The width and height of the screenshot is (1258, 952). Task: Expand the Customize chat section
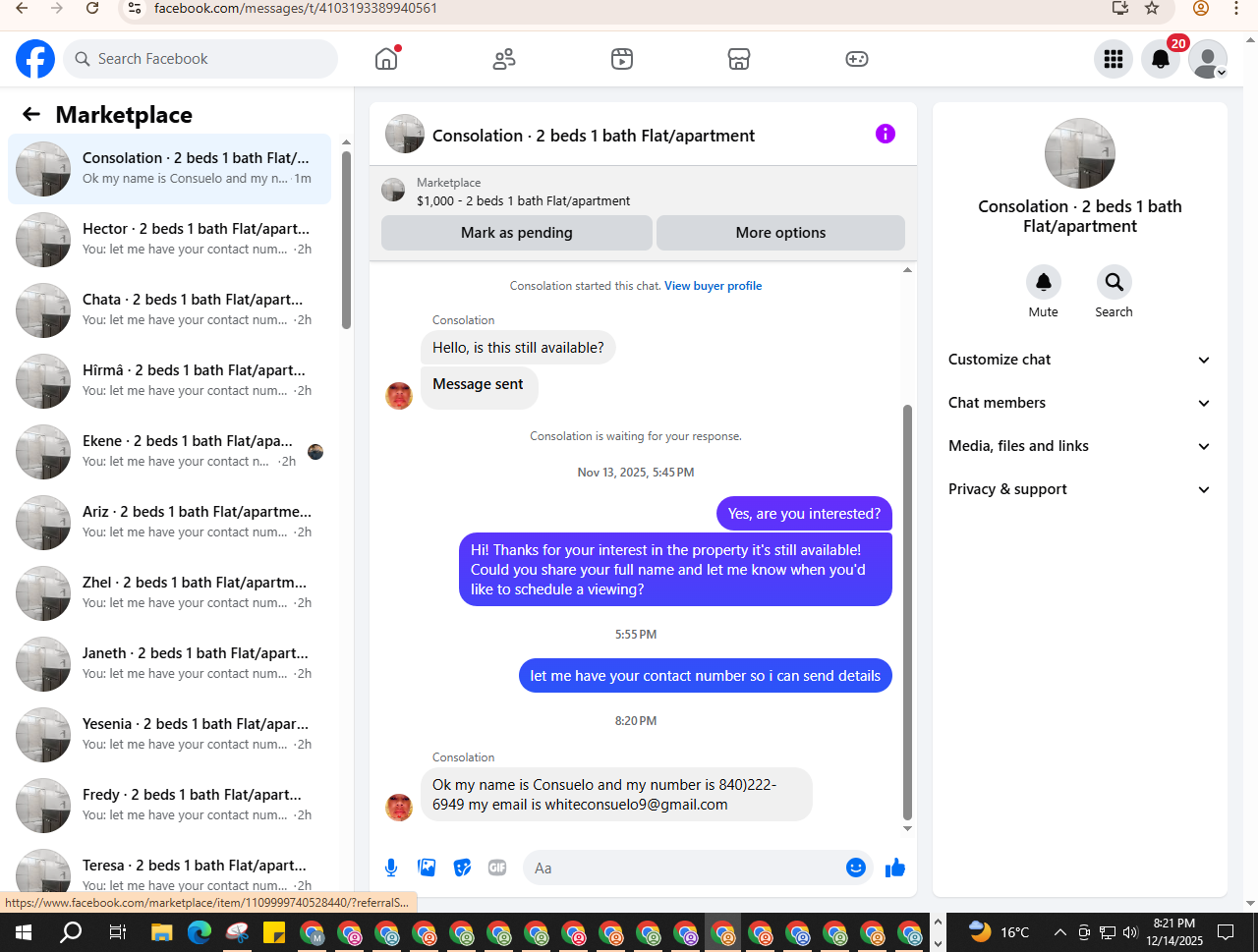pos(1080,360)
